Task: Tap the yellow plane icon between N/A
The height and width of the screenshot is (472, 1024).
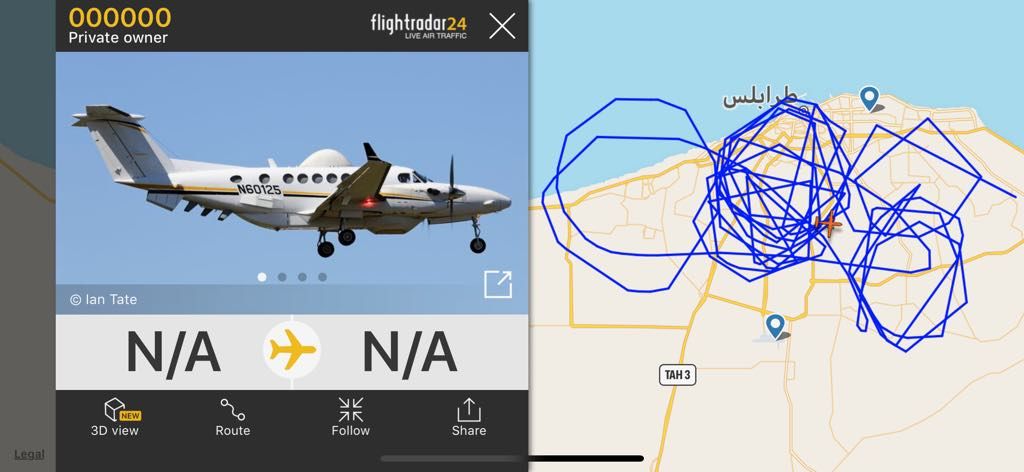Action: pos(292,350)
